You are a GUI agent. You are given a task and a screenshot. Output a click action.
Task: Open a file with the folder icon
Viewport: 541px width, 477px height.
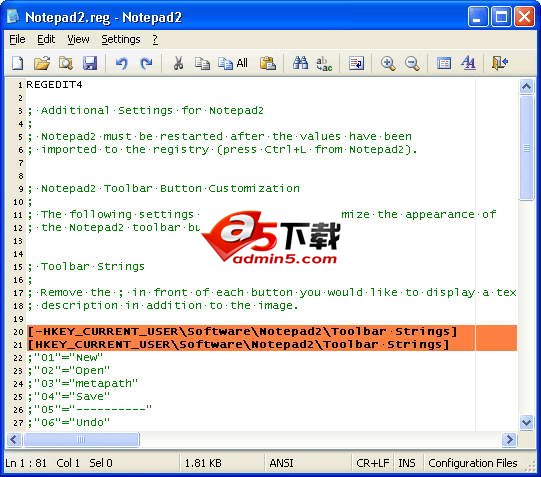point(42,63)
